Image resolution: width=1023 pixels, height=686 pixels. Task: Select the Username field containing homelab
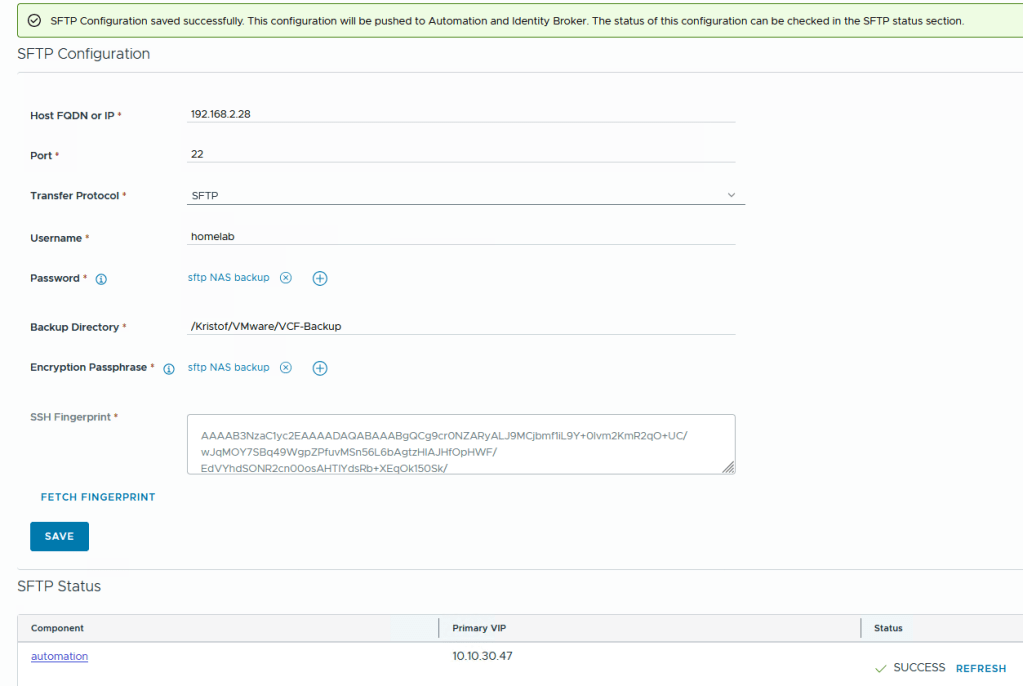click(460, 237)
